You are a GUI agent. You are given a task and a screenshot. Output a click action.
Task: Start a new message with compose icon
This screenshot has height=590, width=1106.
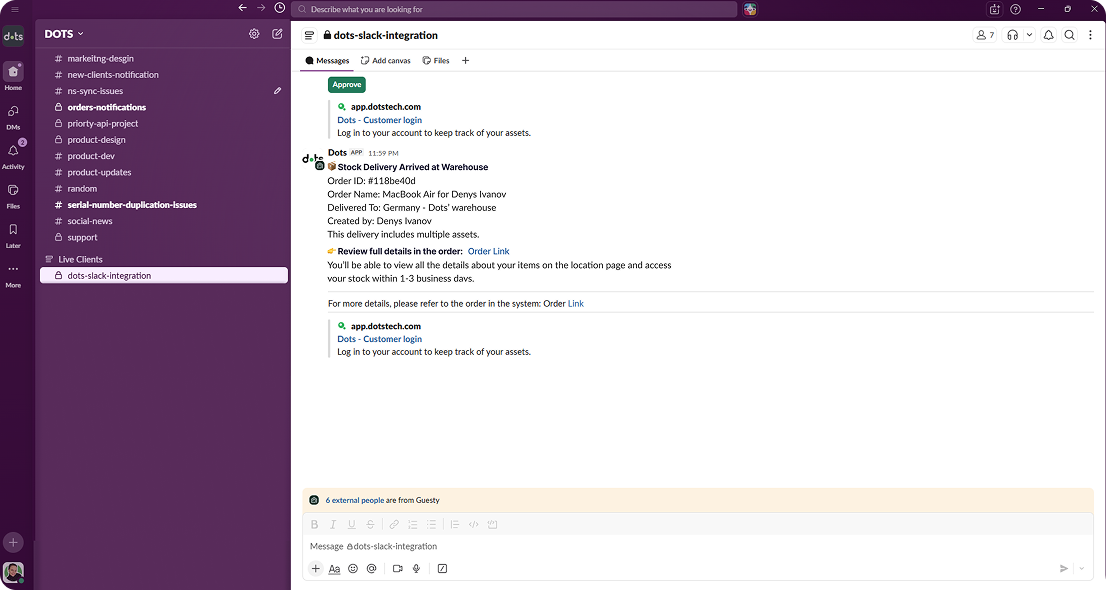277,34
